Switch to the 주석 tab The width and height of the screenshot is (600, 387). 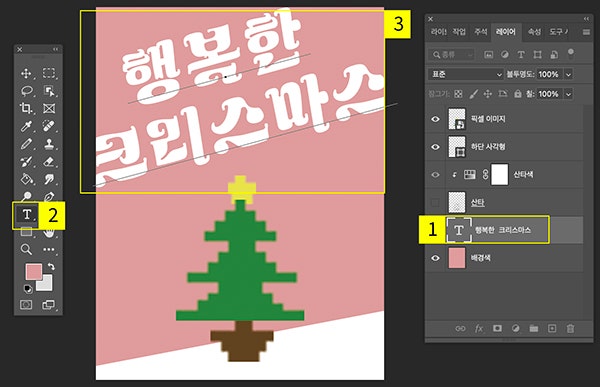tap(480, 32)
